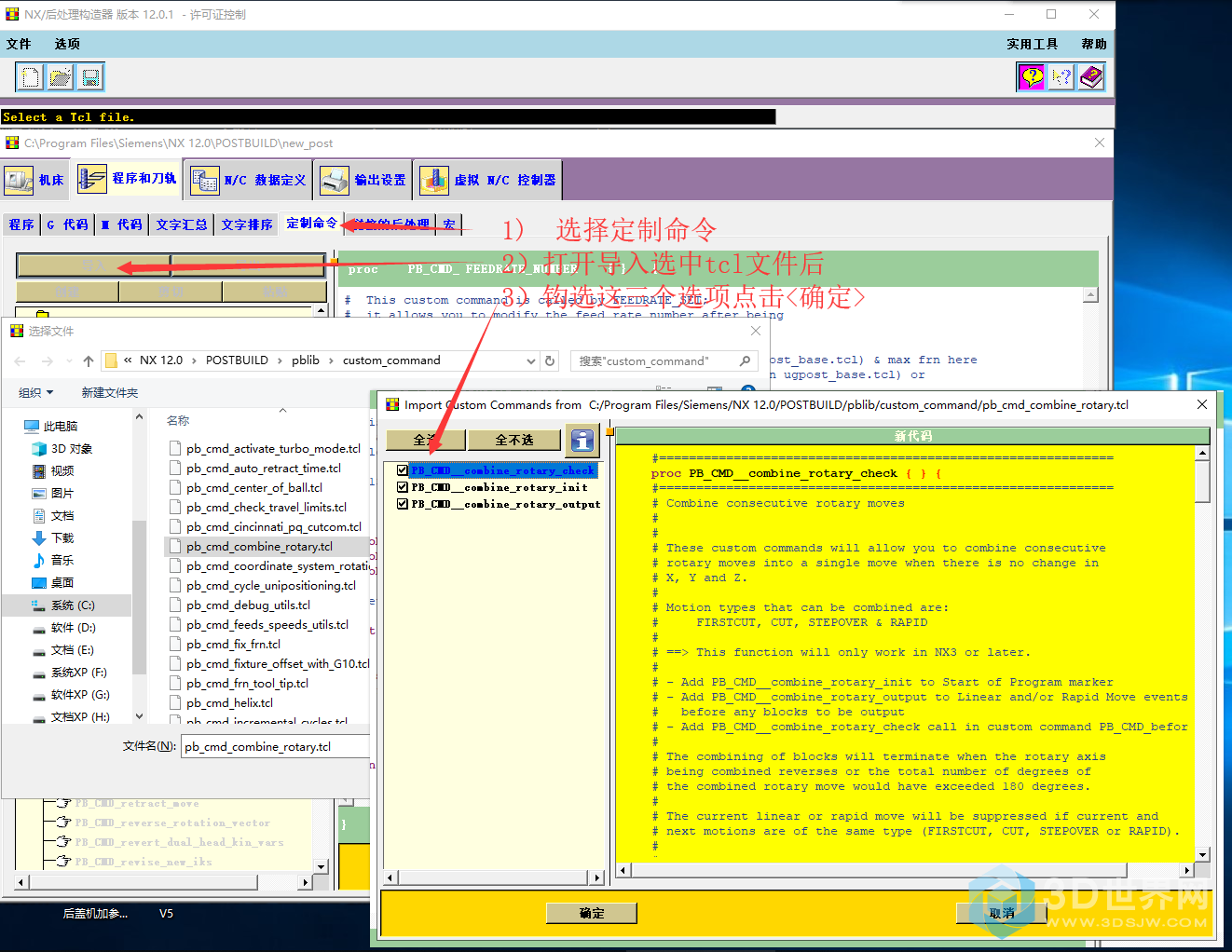Screen dimensions: 1232x952
Task: Expand recent locations dropdown arrow
Action: 70,360
